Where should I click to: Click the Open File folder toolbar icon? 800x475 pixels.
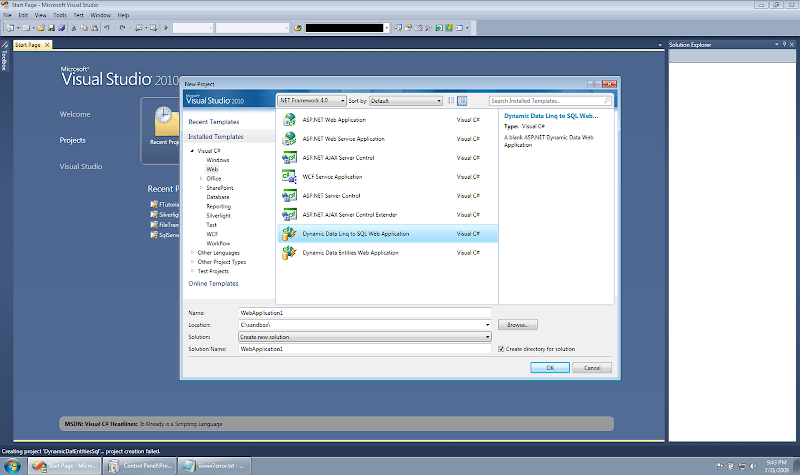click(x=41, y=28)
